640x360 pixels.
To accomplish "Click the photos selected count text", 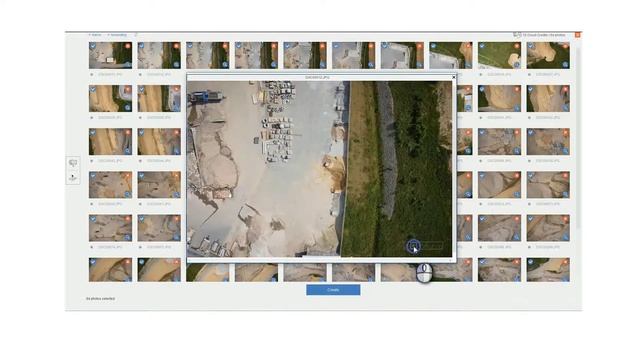I will click(100, 299).
